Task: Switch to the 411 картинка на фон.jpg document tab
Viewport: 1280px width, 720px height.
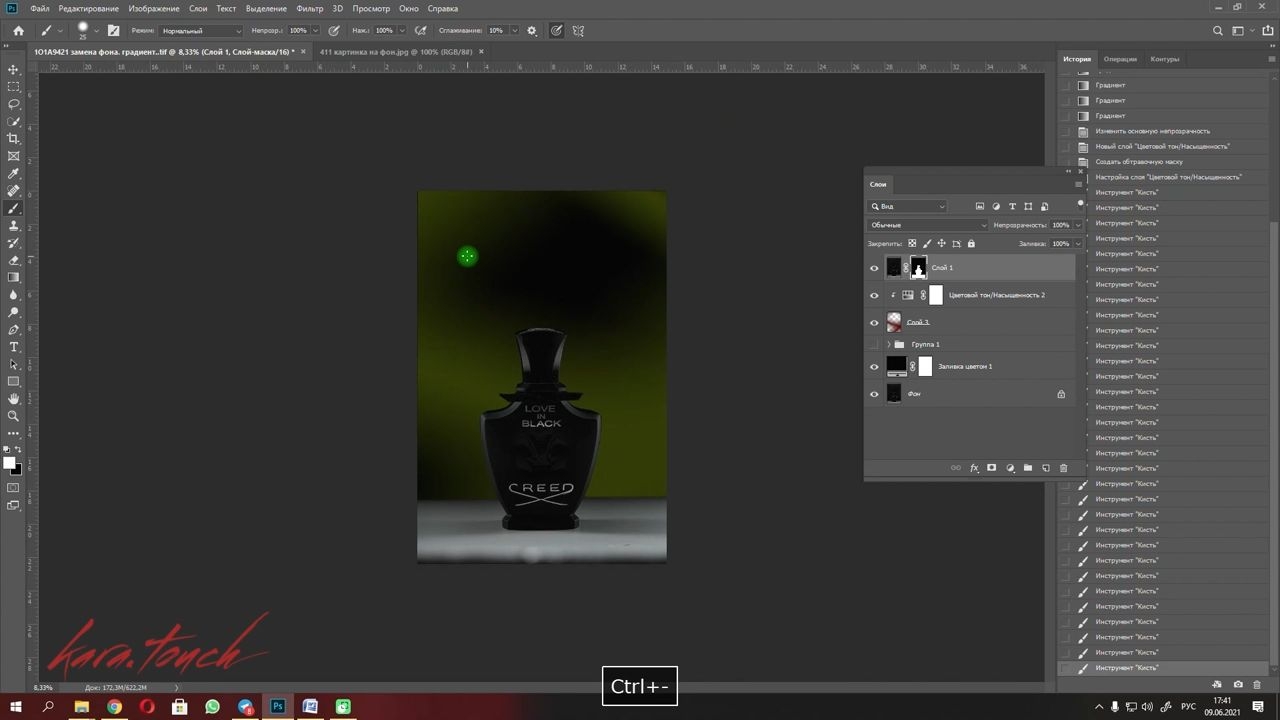Action: tap(396, 51)
